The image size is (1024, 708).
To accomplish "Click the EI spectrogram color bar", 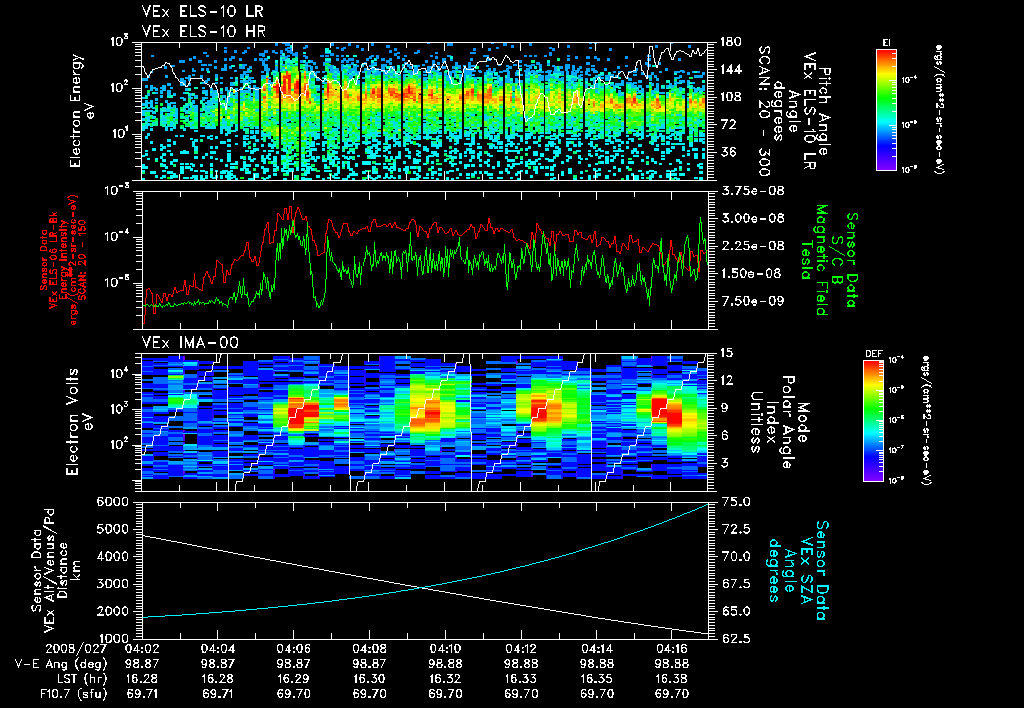I will [x=886, y=109].
